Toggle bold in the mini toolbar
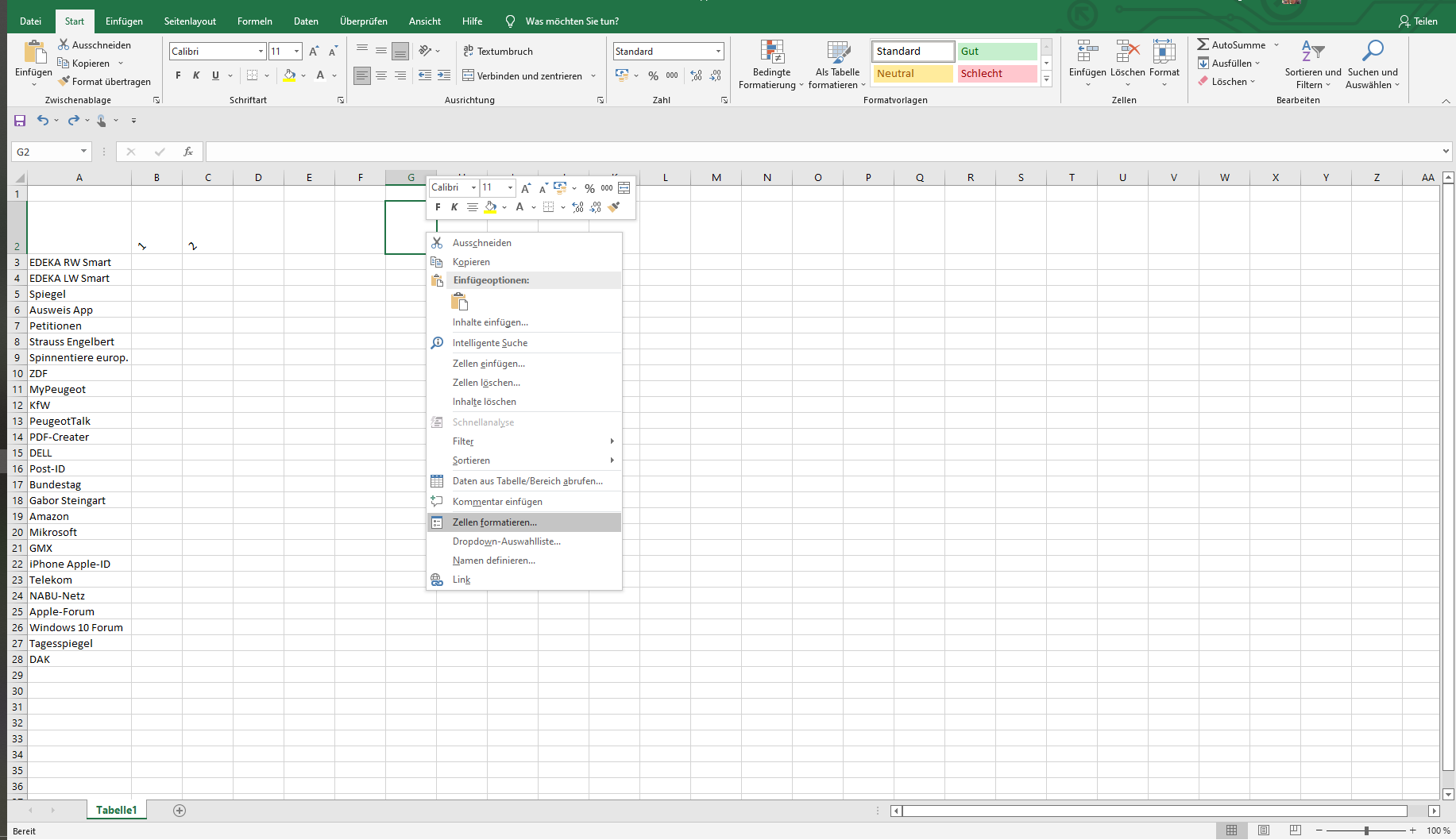1456x840 pixels. point(438,207)
